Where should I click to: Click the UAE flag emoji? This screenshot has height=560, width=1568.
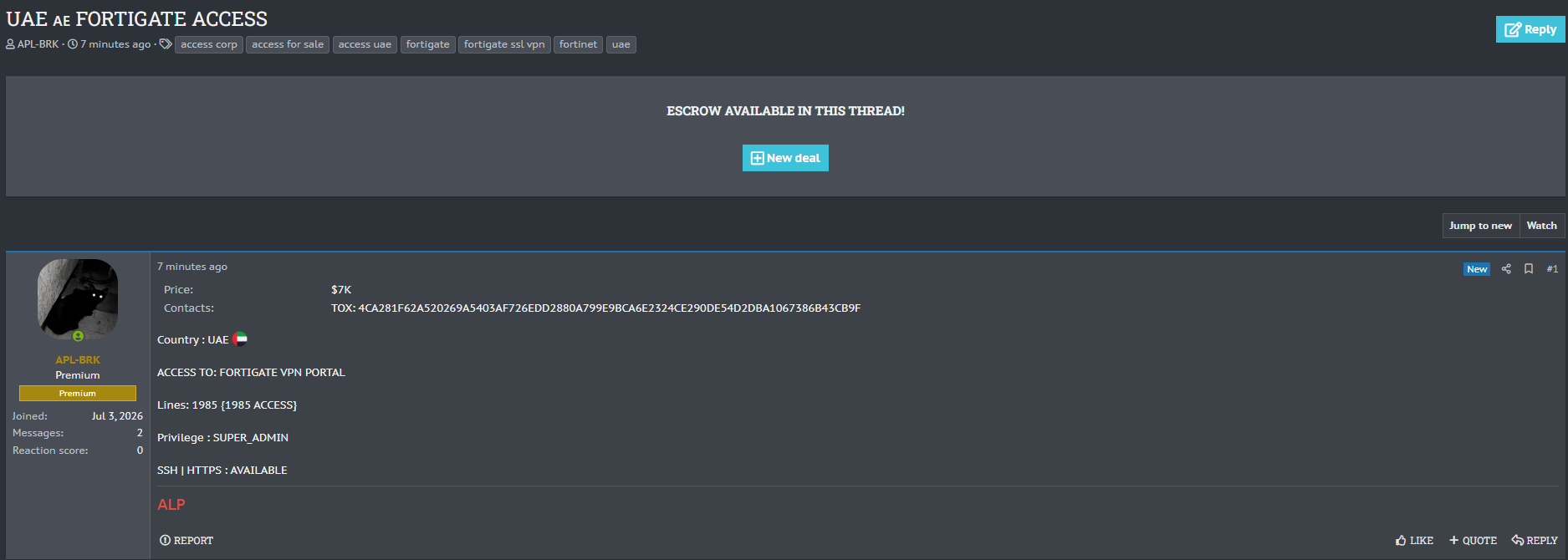coord(240,339)
